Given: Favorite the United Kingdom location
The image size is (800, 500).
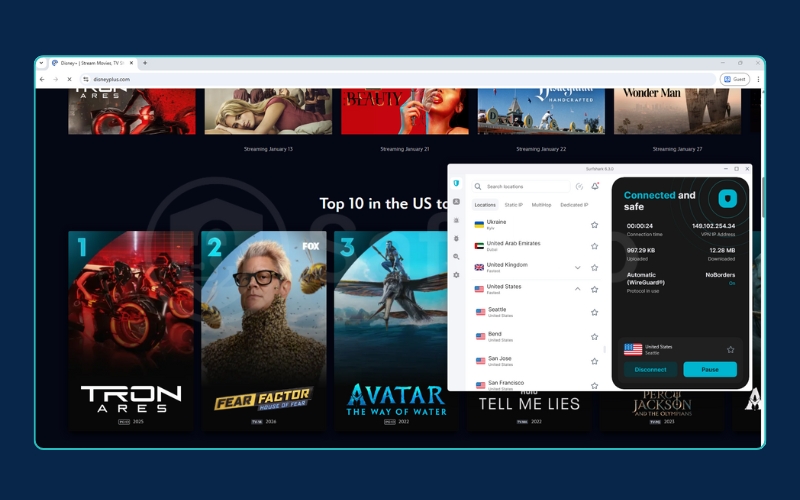Looking at the screenshot, I should [594, 268].
